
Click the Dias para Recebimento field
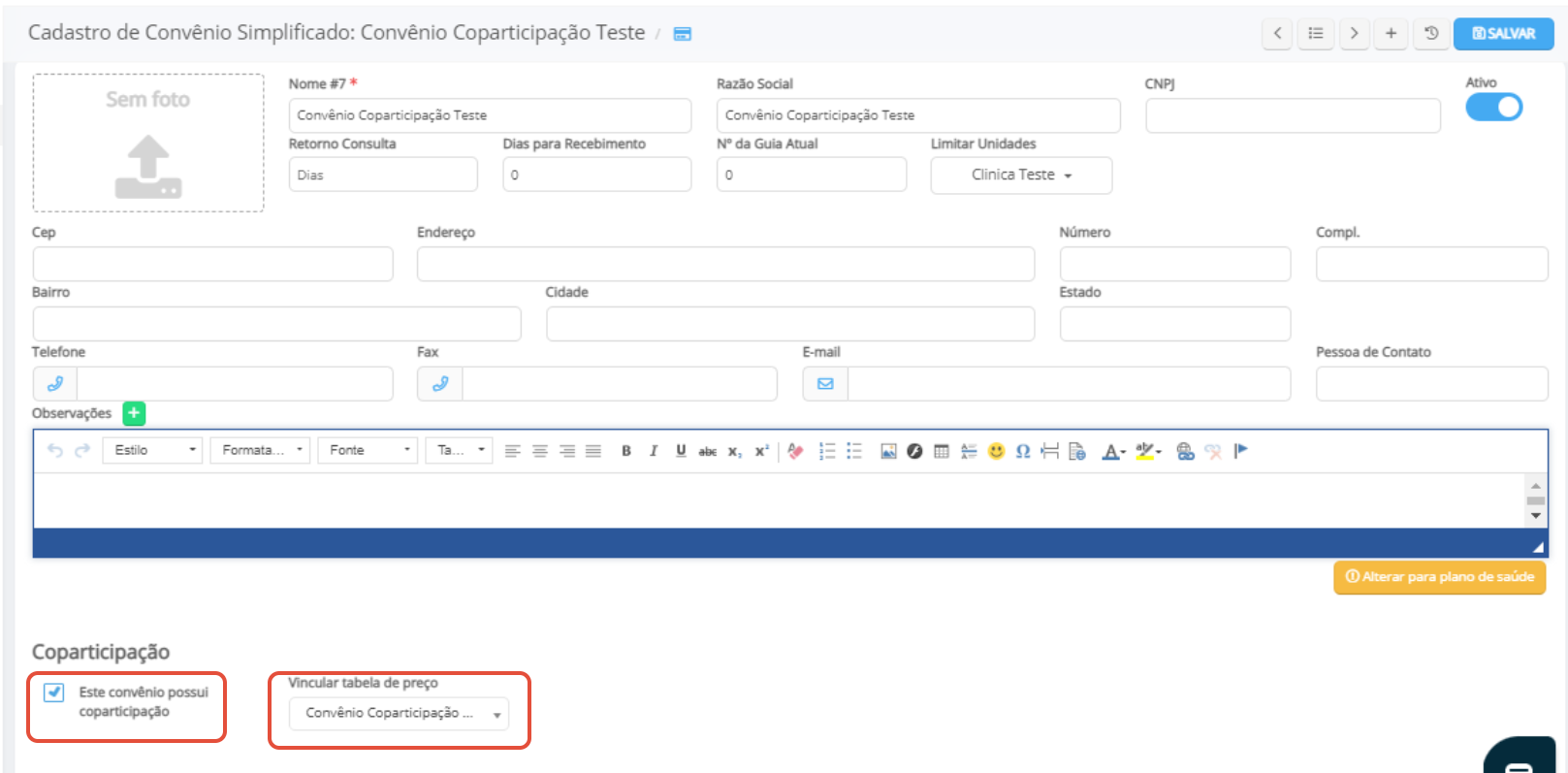click(597, 175)
